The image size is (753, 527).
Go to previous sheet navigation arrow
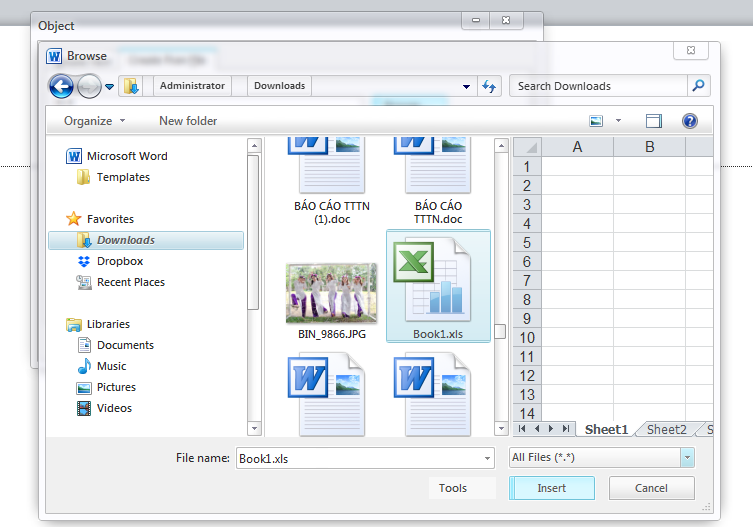[537, 429]
